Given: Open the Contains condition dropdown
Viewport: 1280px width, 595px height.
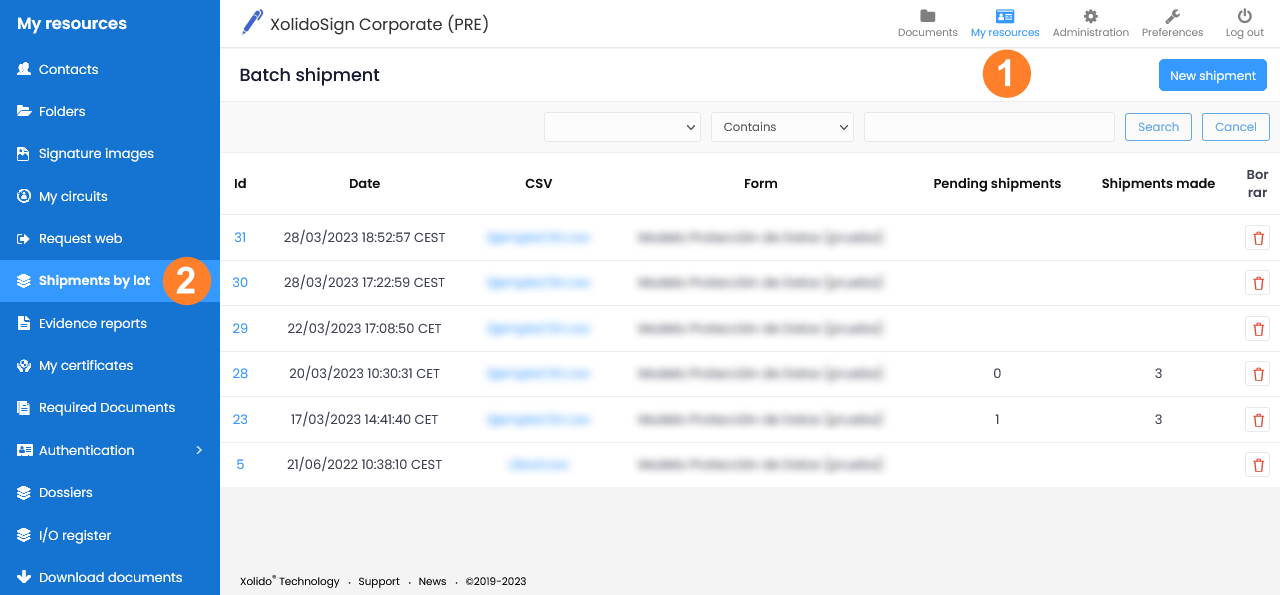Looking at the screenshot, I should point(782,127).
